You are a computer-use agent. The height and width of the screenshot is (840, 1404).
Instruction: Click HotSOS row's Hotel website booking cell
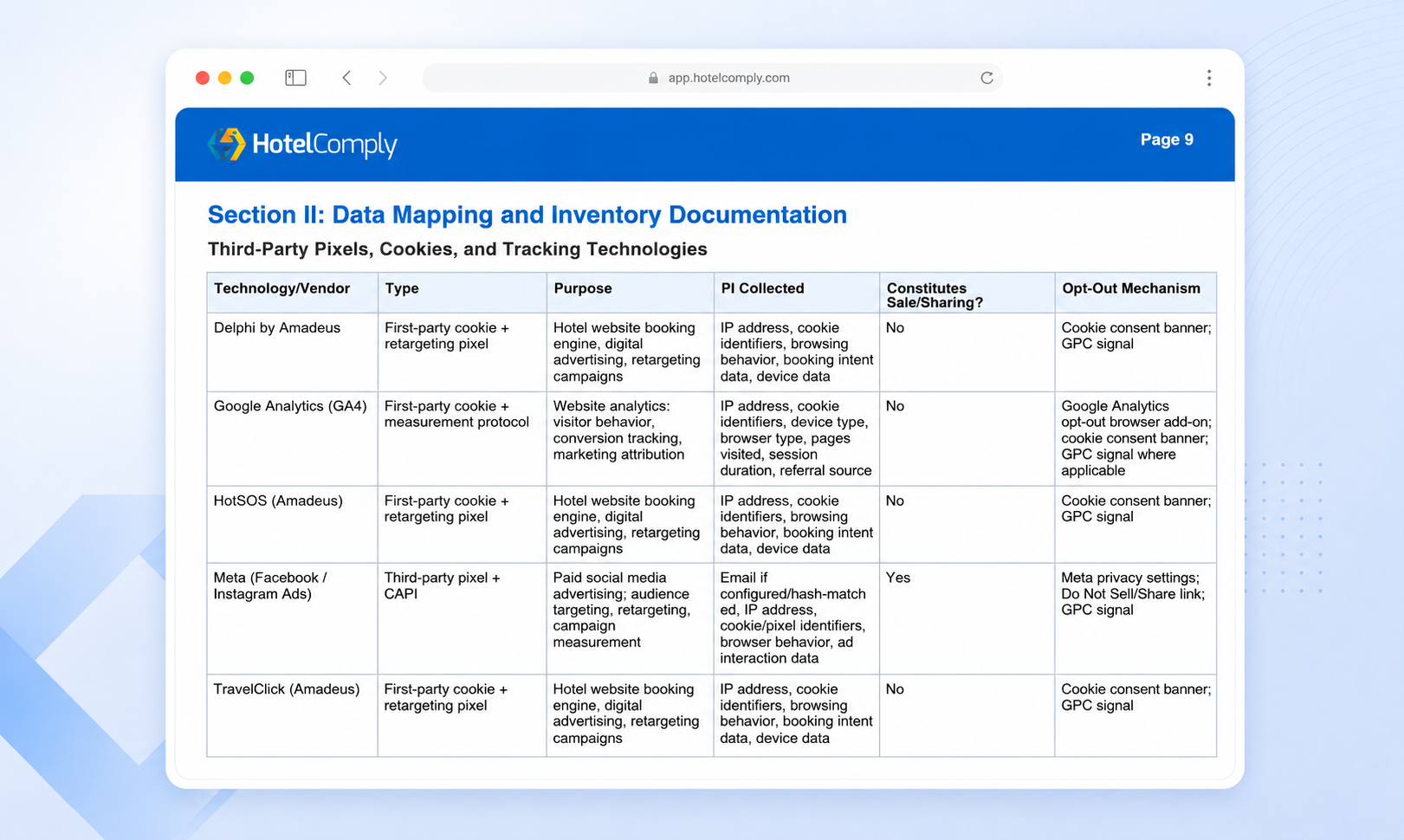coord(630,524)
